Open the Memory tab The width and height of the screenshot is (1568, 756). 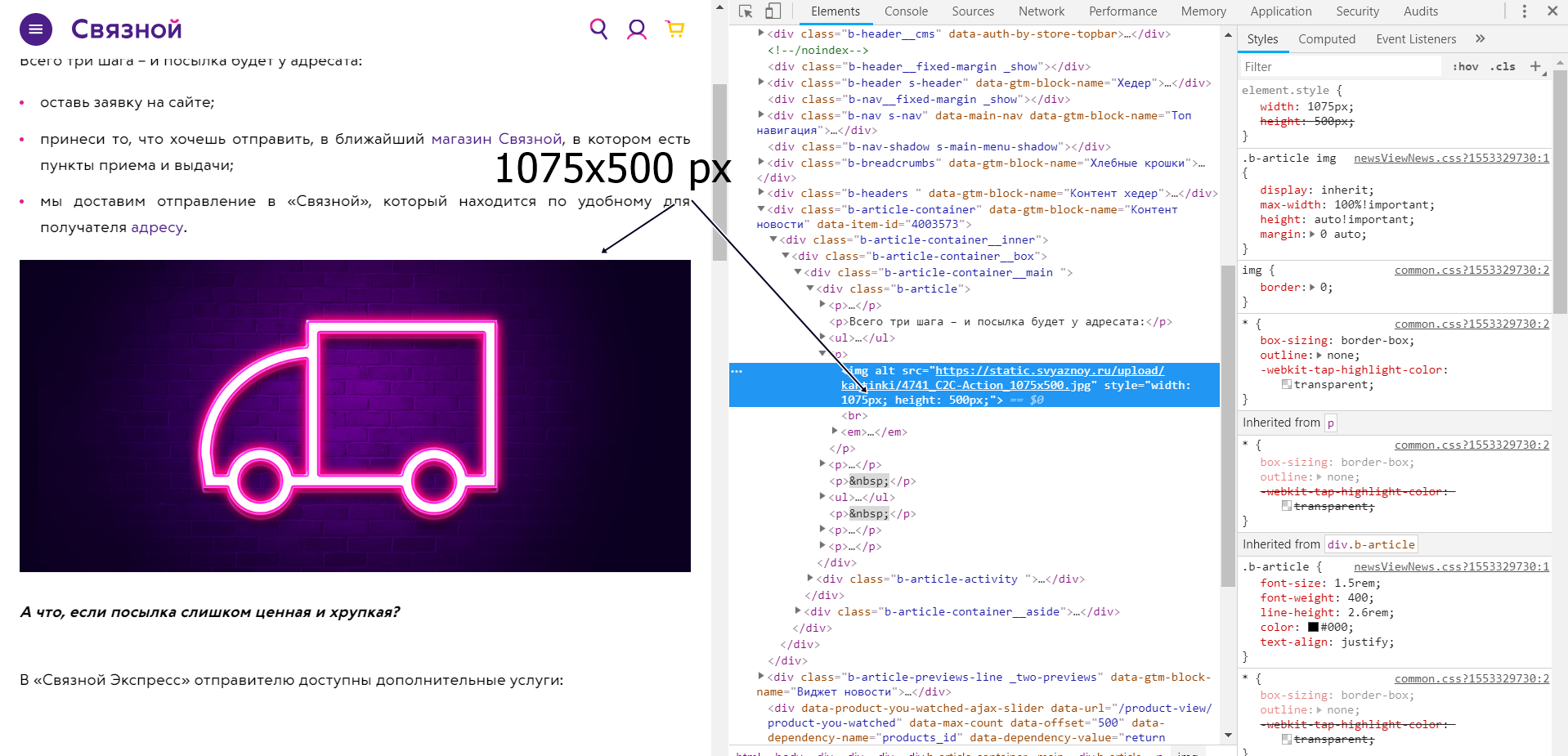tap(1203, 11)
